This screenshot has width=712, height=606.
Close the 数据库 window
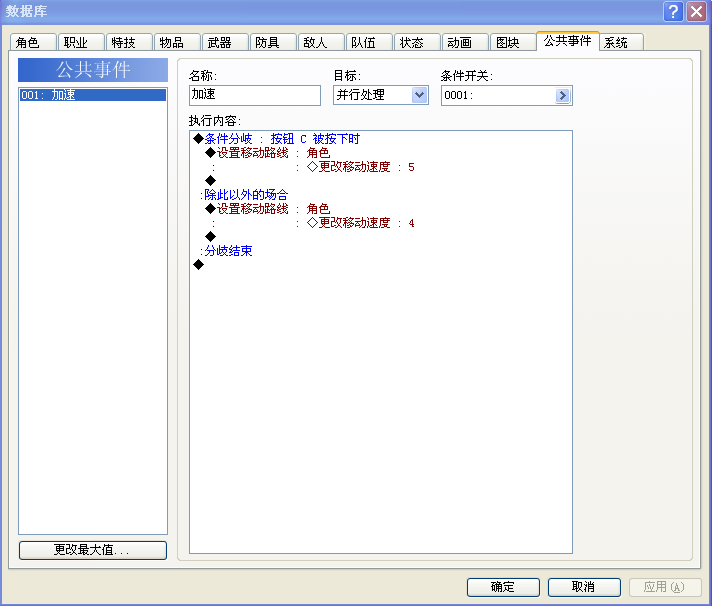[x=697, y=11]
